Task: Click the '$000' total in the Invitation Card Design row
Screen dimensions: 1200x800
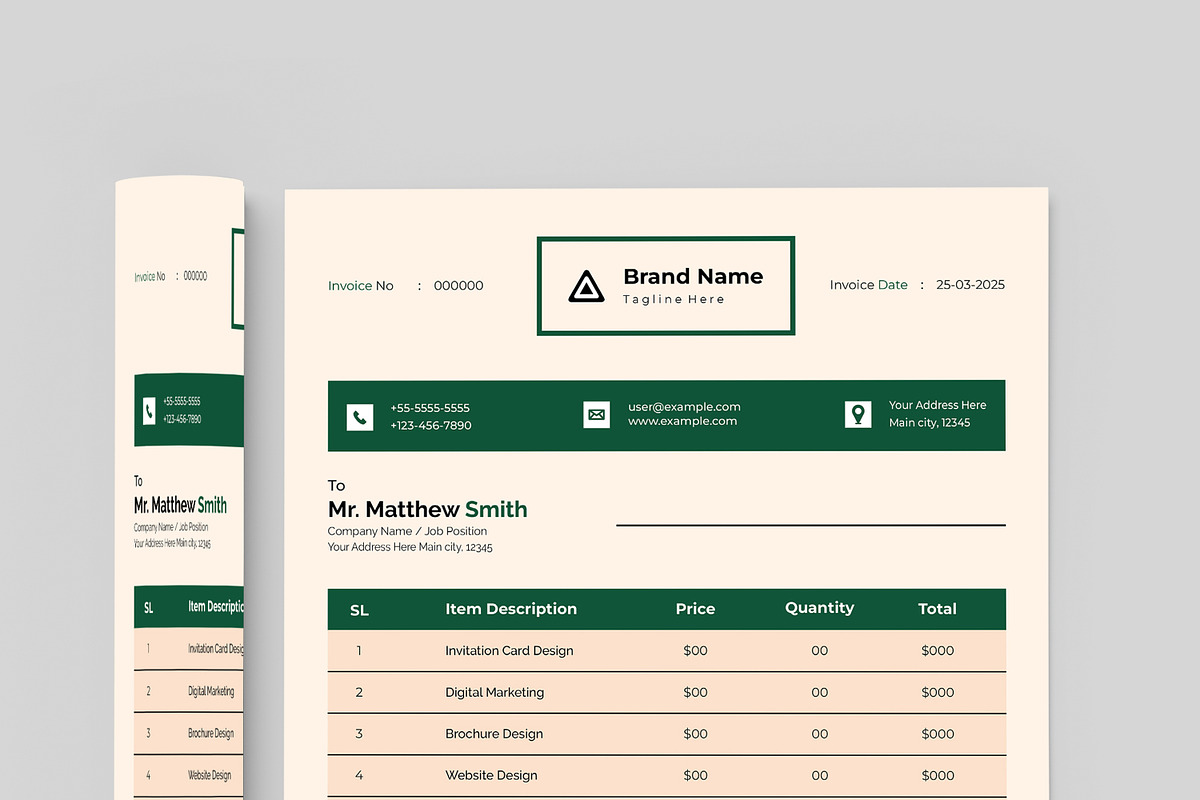Action: pos(938,651)
